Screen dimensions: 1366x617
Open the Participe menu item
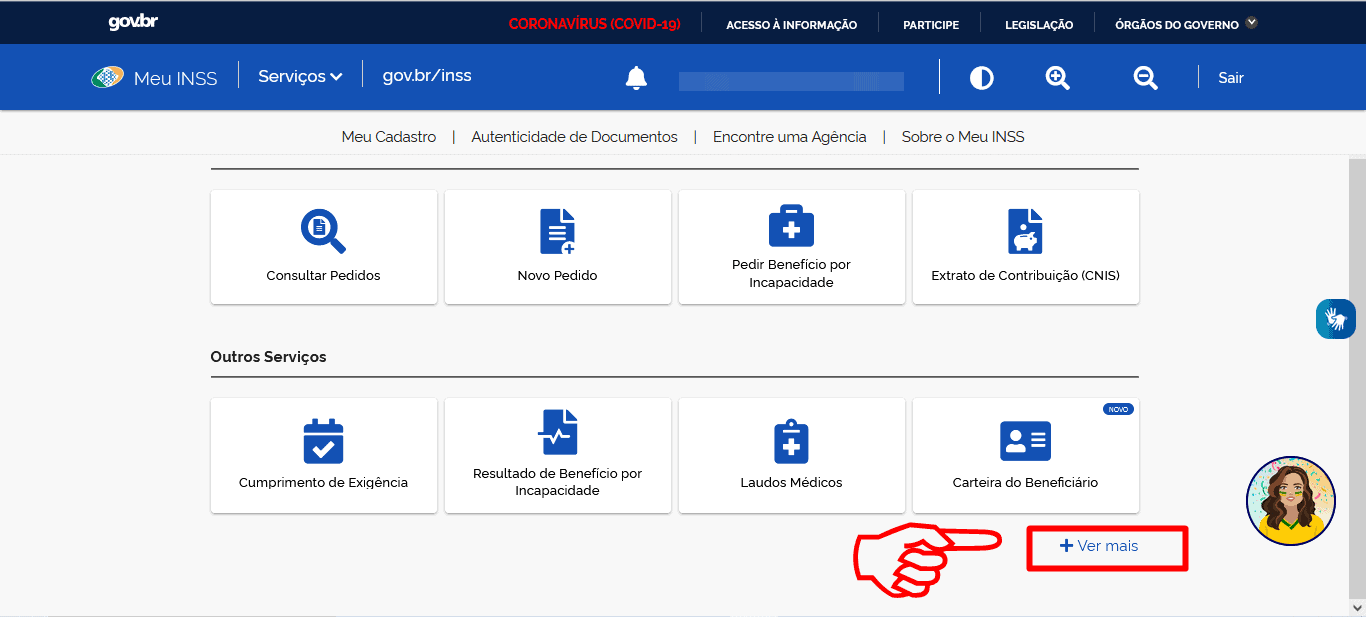coord(930,25)
